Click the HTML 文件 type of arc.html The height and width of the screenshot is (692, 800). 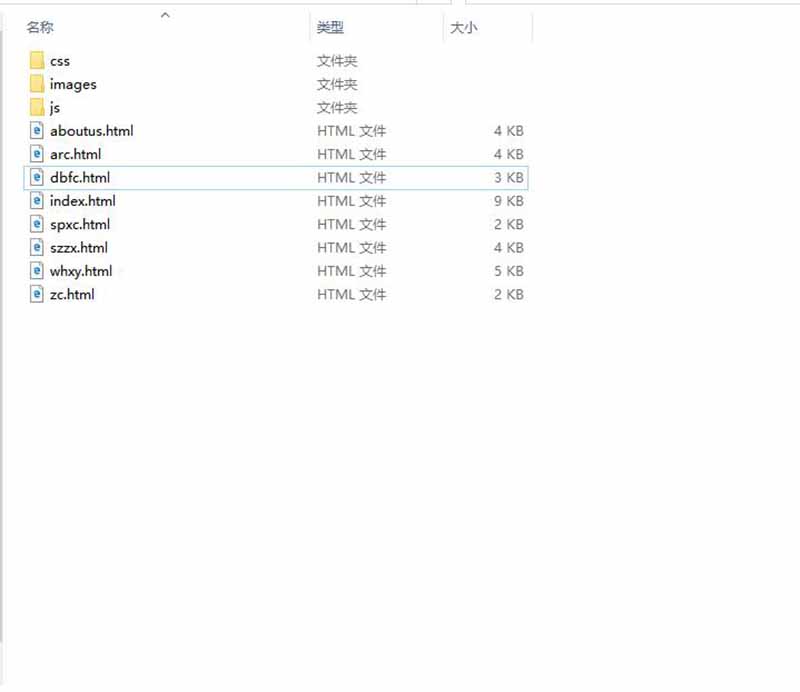coord(352,154)
